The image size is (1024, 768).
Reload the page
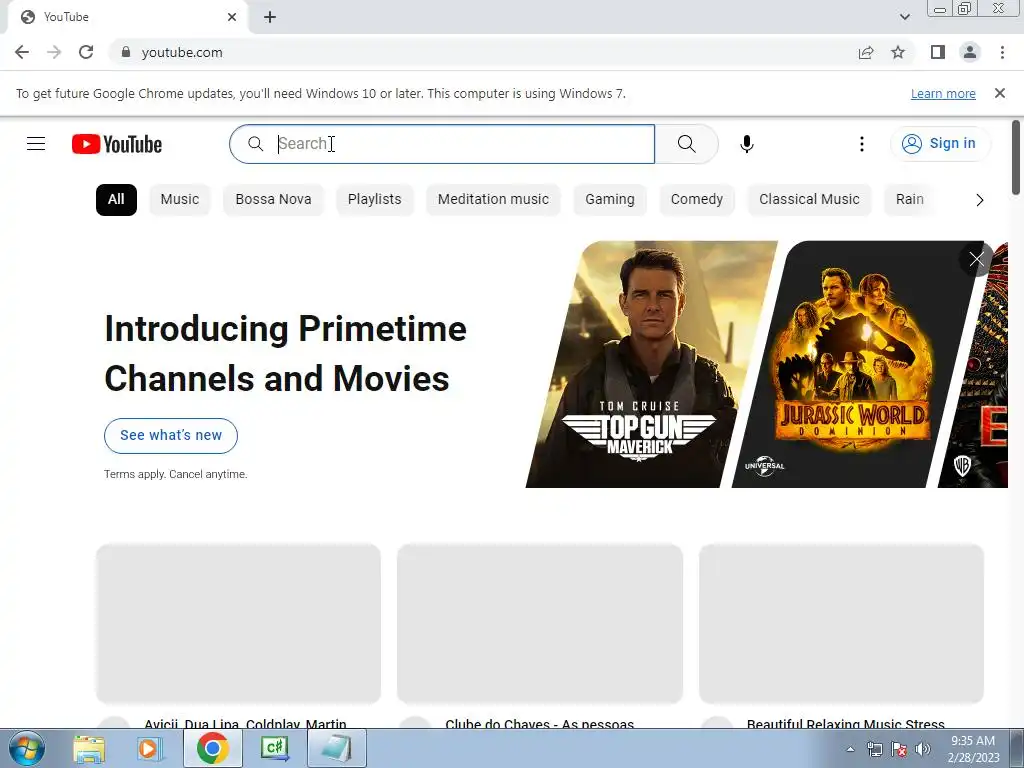(x=86, y=52)
